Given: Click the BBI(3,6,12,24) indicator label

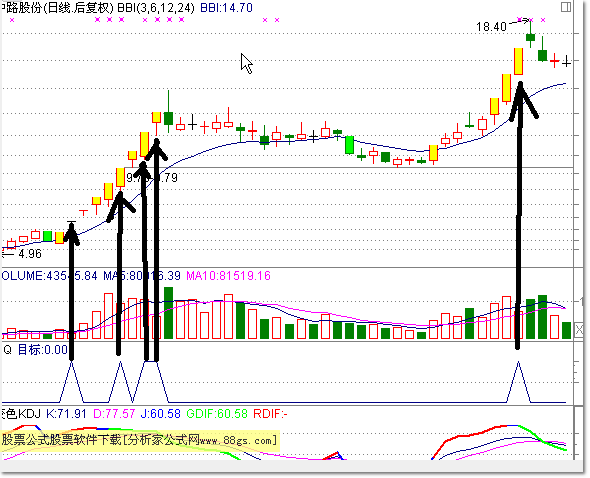Looking at the screenshot, I should (156, 8).
